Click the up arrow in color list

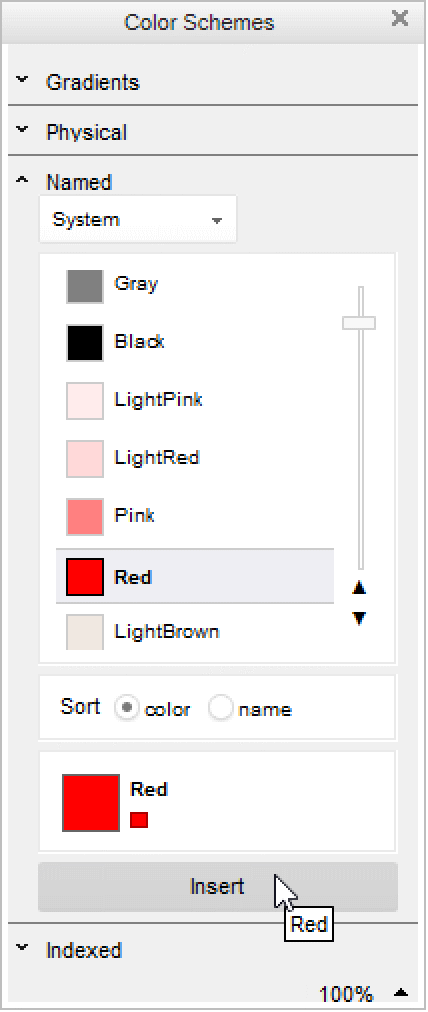pos(360,588)
